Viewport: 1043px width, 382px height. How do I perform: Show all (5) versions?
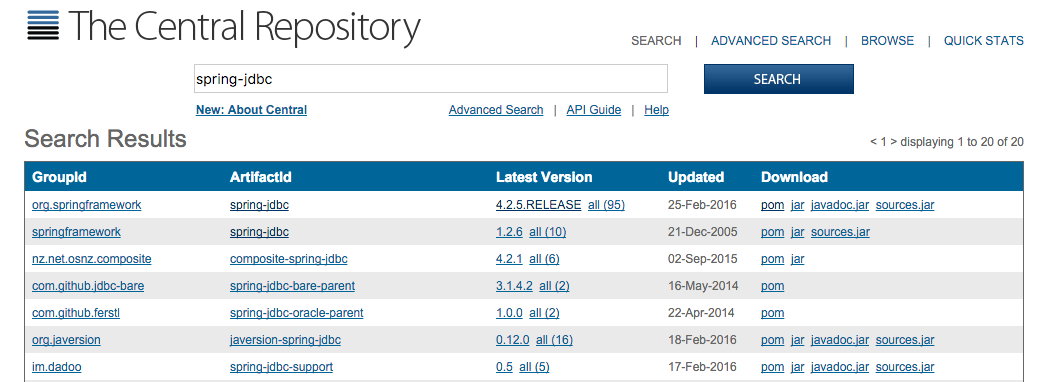(x=534, y=367)
